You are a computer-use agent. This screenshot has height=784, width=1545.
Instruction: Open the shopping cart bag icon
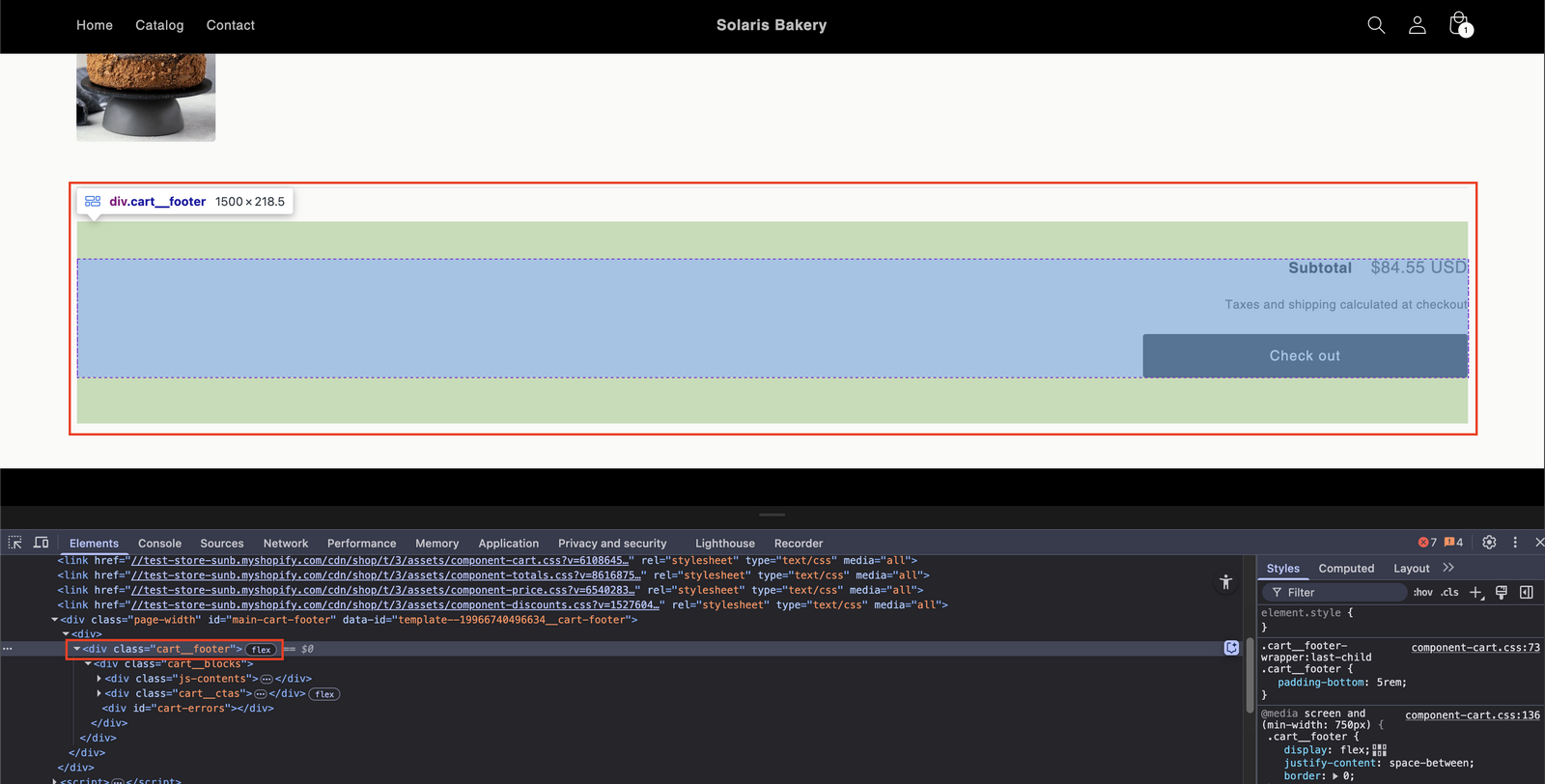point(1460,24)
